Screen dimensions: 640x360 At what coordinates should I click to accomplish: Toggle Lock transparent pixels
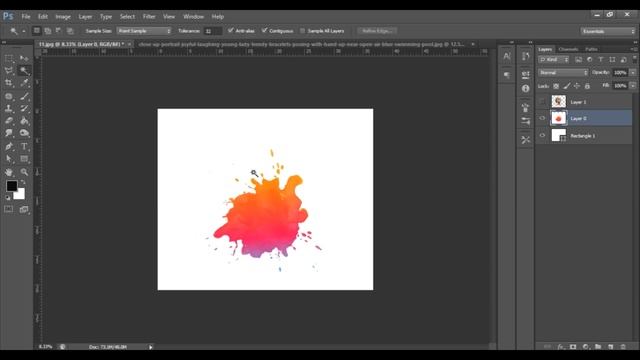tap(556, 86)
